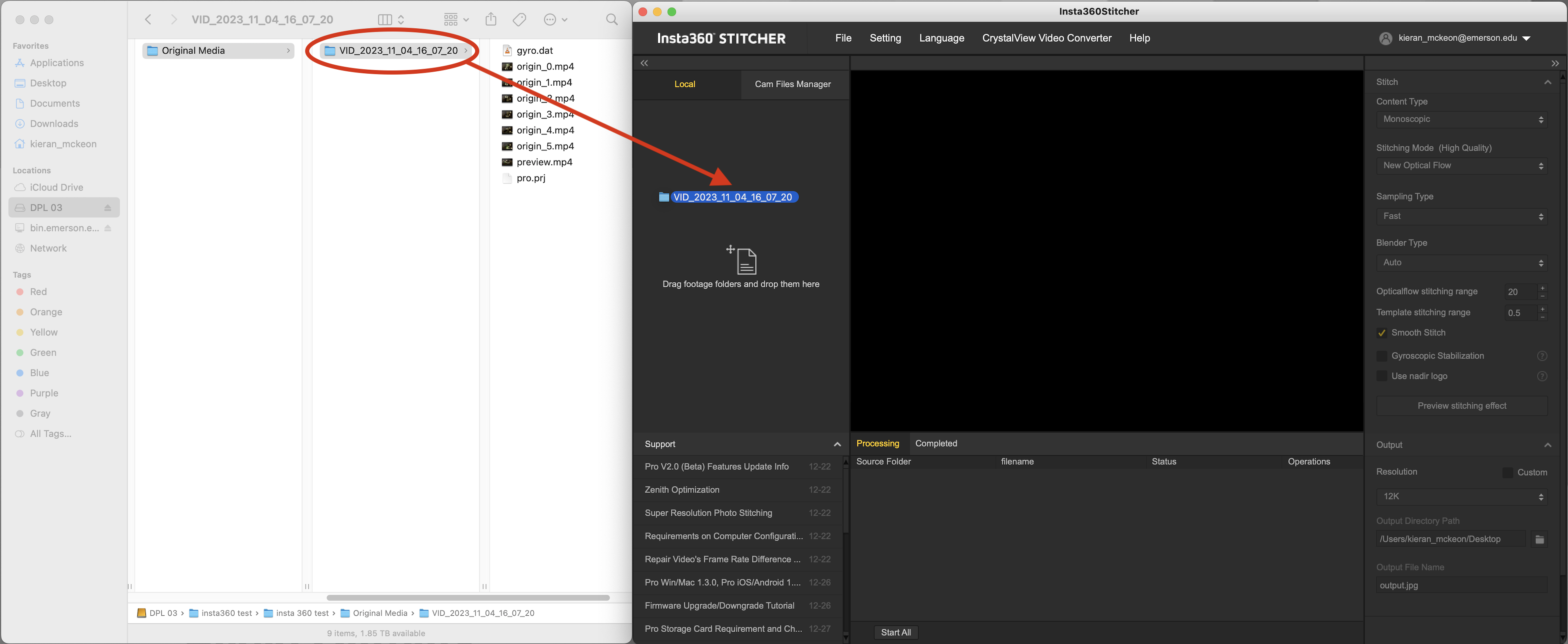
Task: Open iCloud Drive location
Action: (x=56, y=188)
